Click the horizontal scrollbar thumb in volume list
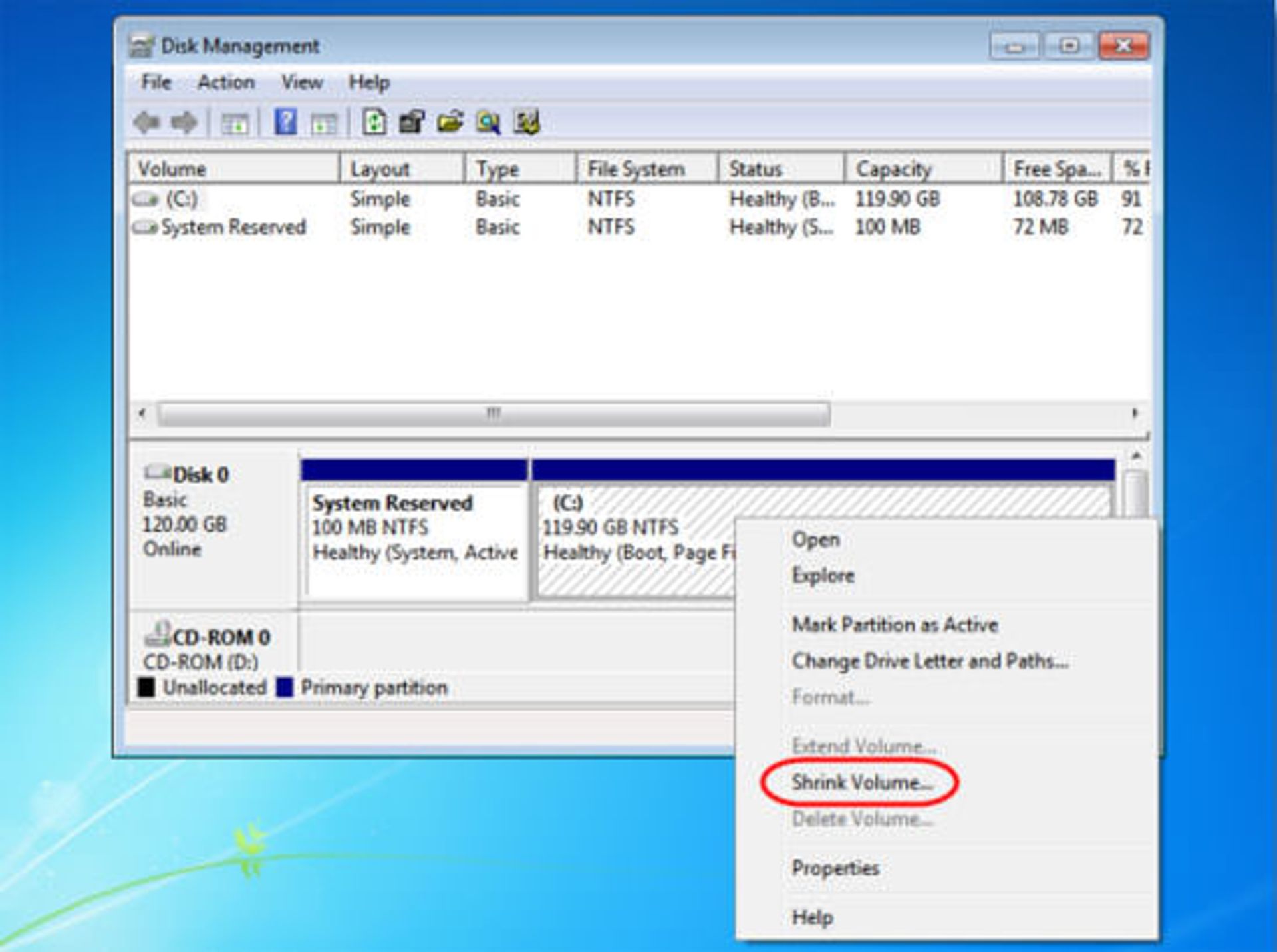This screenshot has height=952, width=1277. (494, 414)
